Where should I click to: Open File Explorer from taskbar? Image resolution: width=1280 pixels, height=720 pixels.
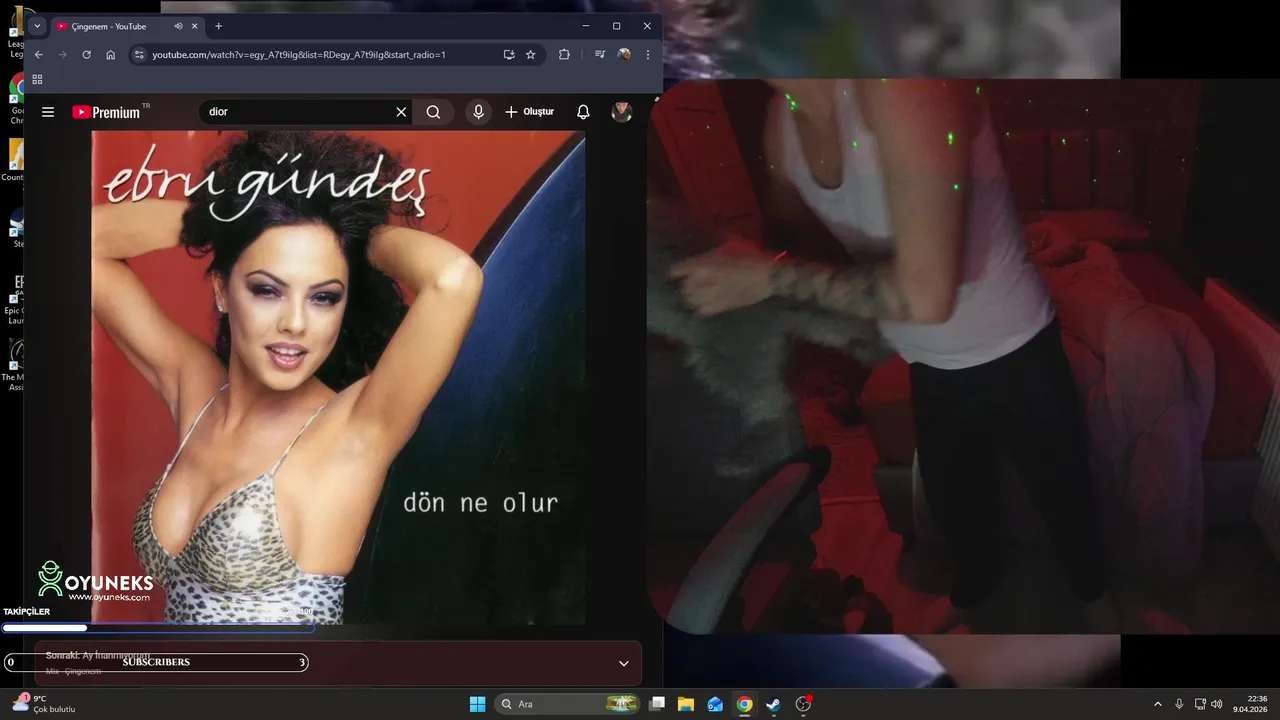(x=686, y=704)
